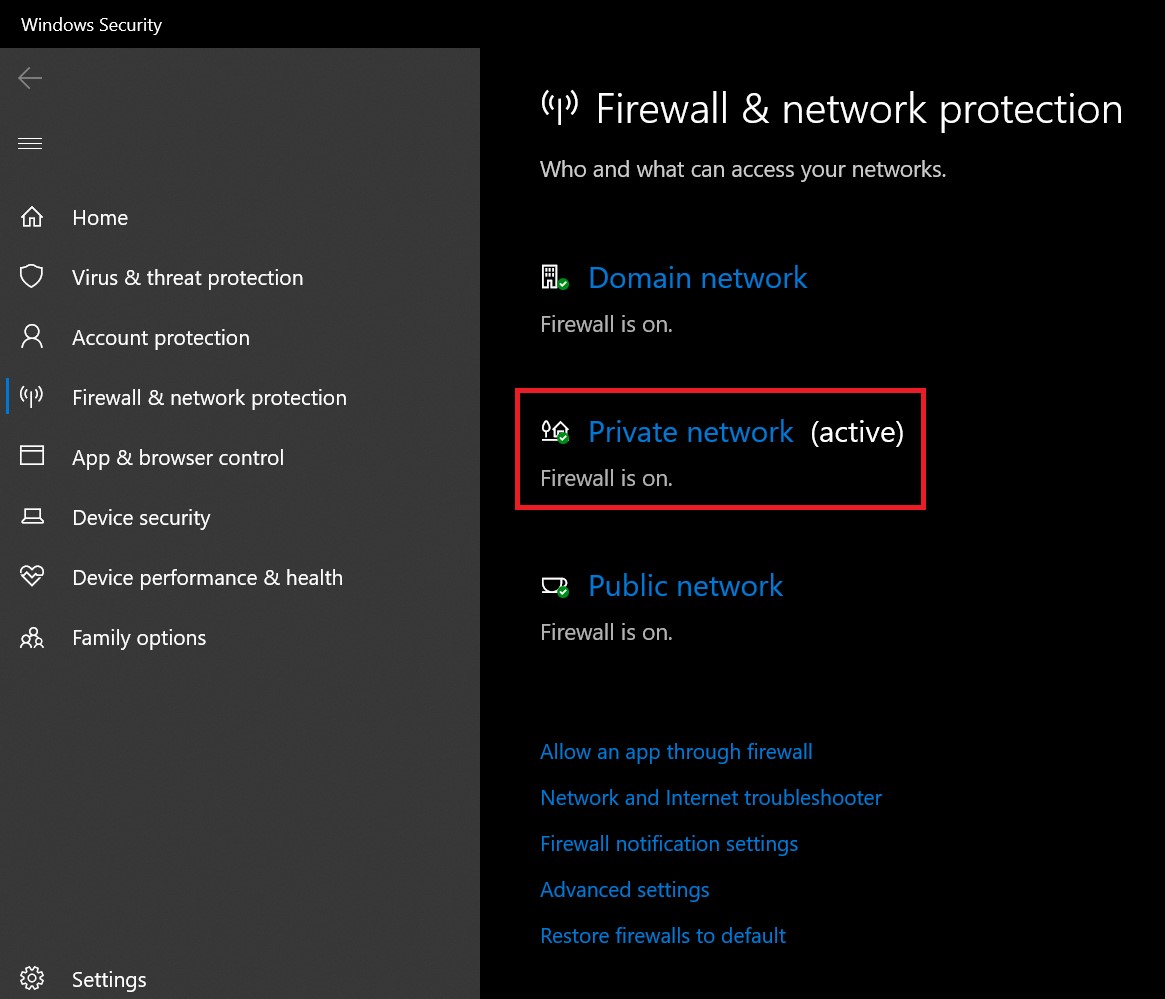Click the Device security laptop icon

[x=32, y=517]
